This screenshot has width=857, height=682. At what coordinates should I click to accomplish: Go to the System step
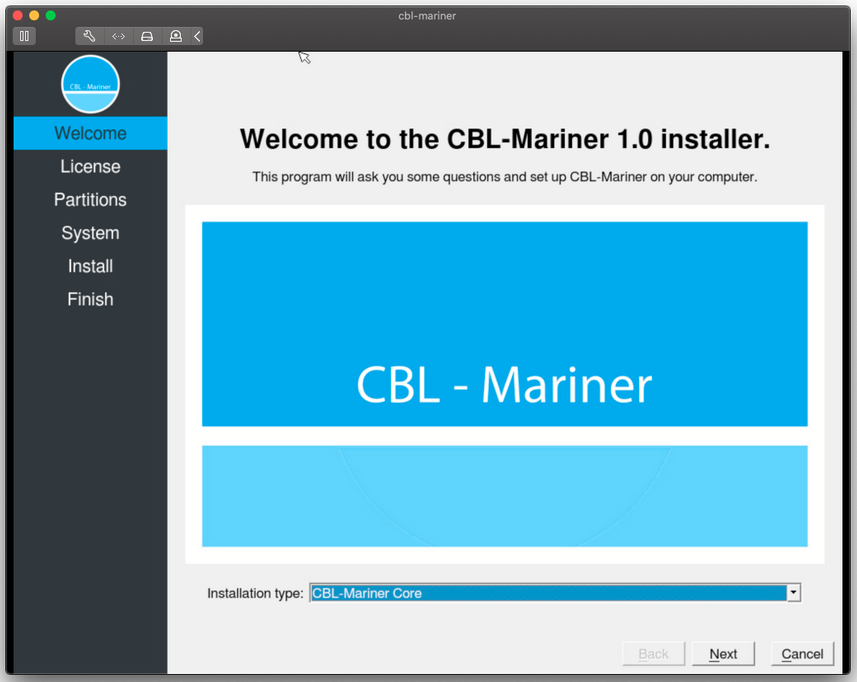point(90,233)
